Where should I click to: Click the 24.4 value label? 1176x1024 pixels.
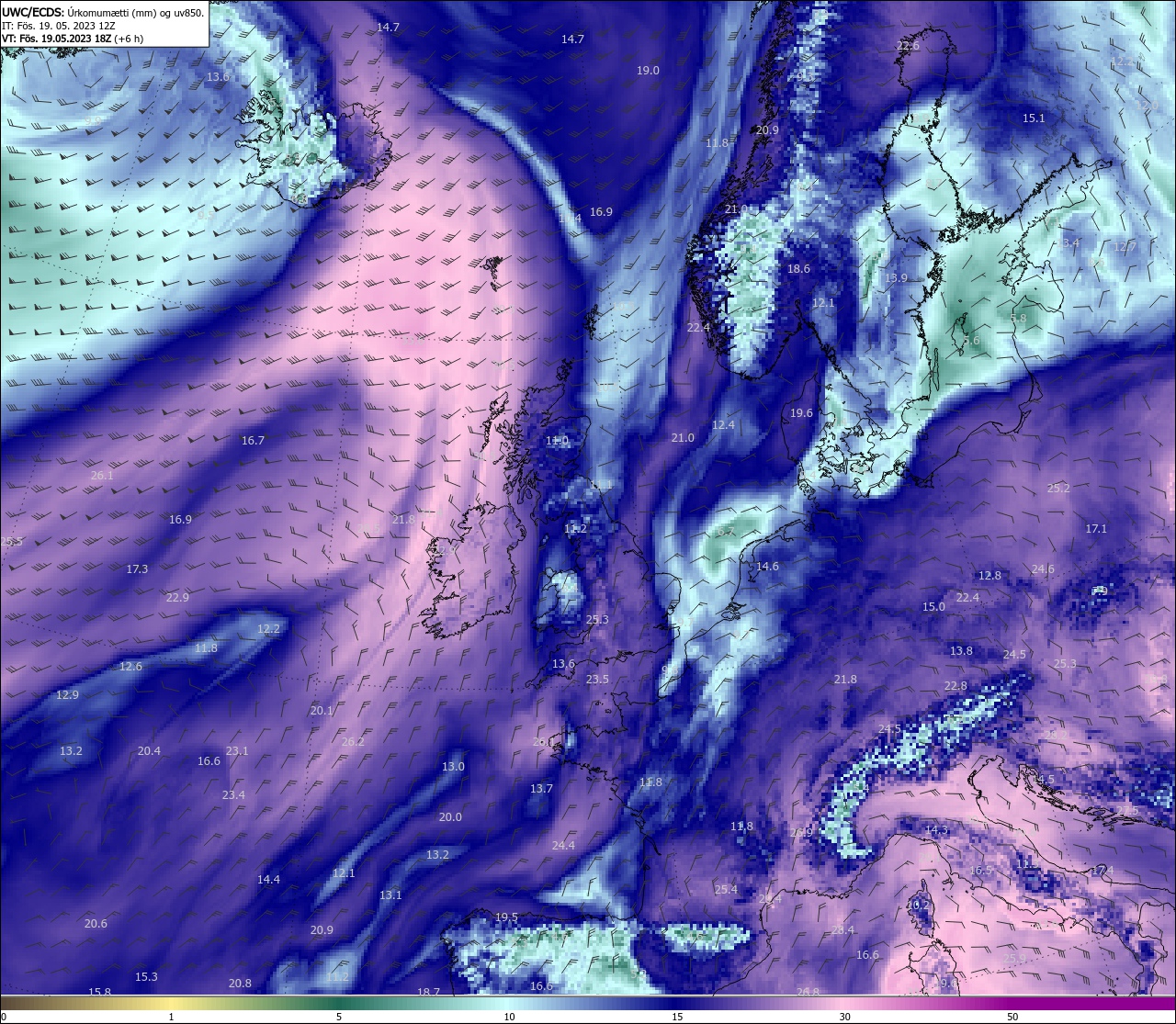point(563,846)
